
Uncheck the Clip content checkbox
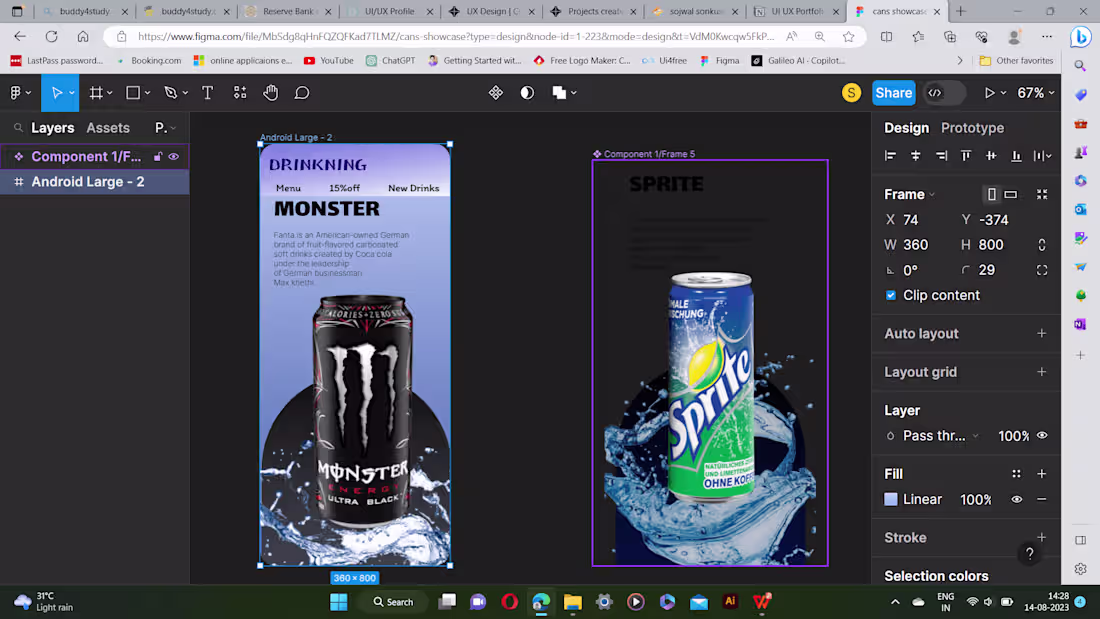890,295
